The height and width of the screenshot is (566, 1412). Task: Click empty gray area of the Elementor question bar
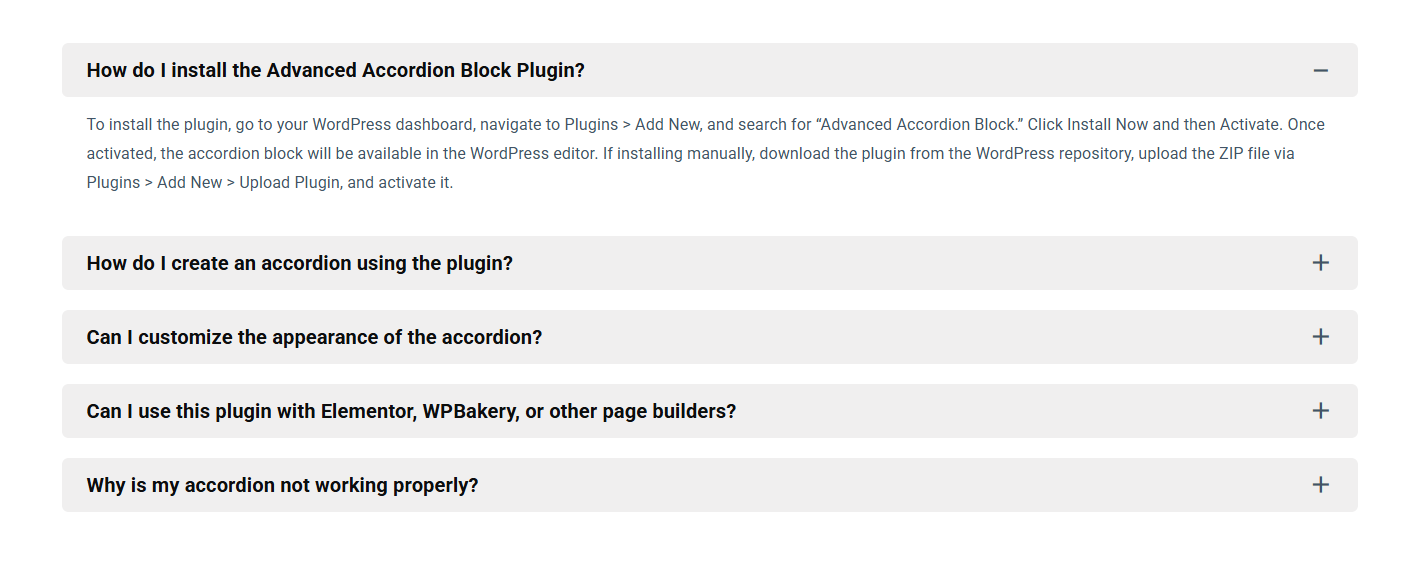[1000, 411]
